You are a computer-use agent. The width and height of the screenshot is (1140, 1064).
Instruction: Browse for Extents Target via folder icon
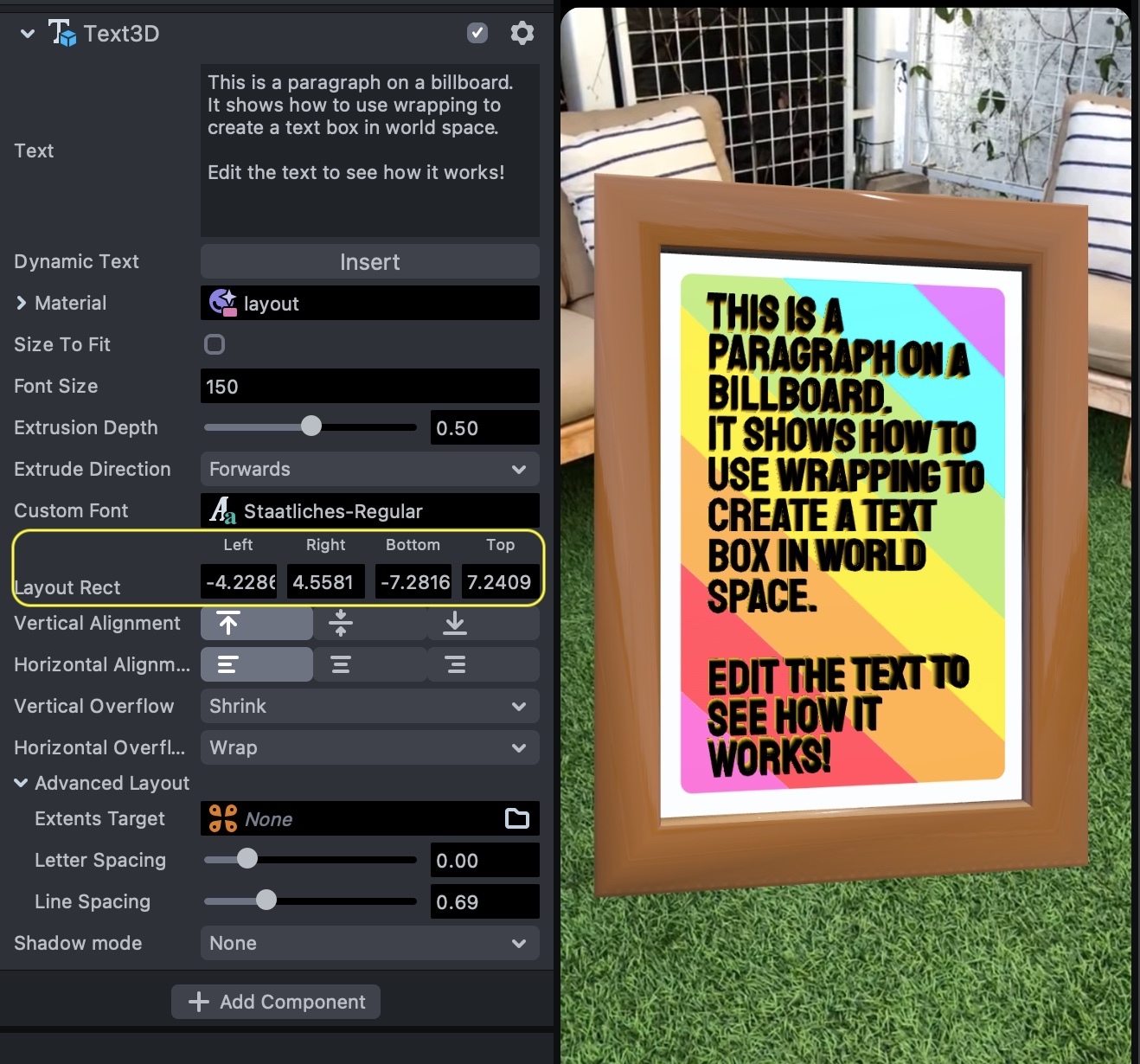[517, 818]
